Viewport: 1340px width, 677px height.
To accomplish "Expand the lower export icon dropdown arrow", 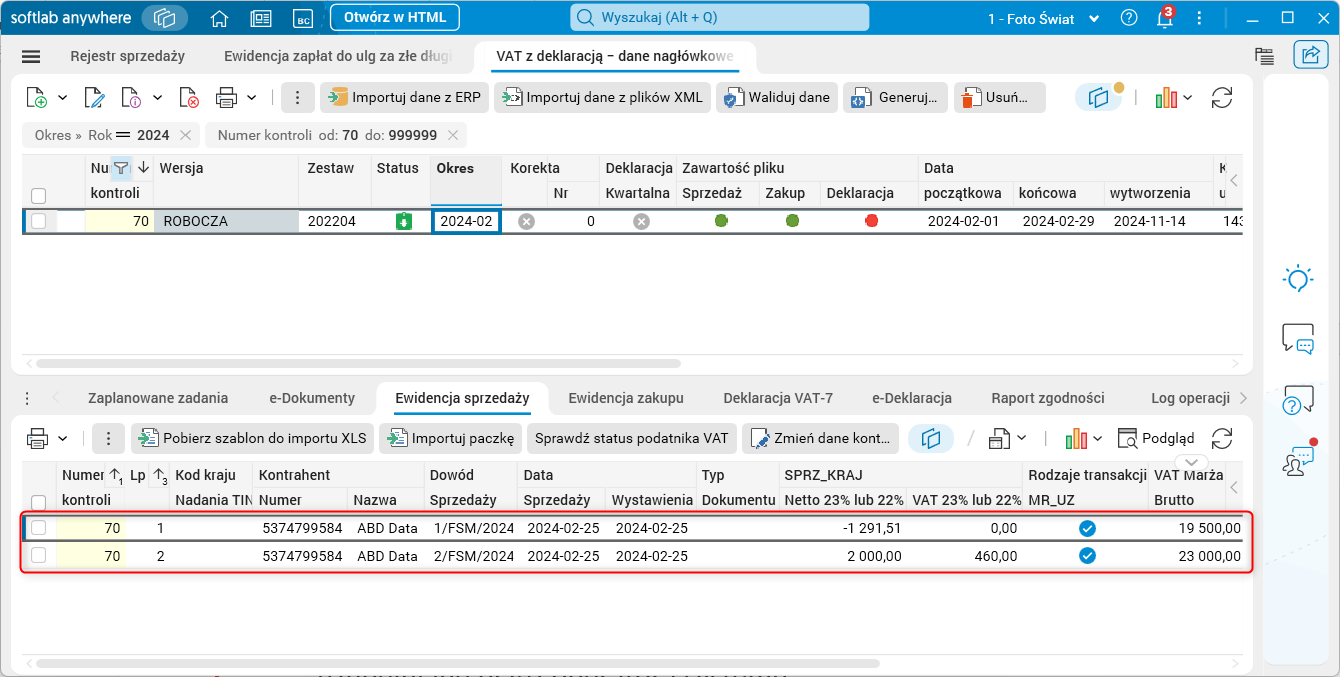I will tap(1021, 438).
